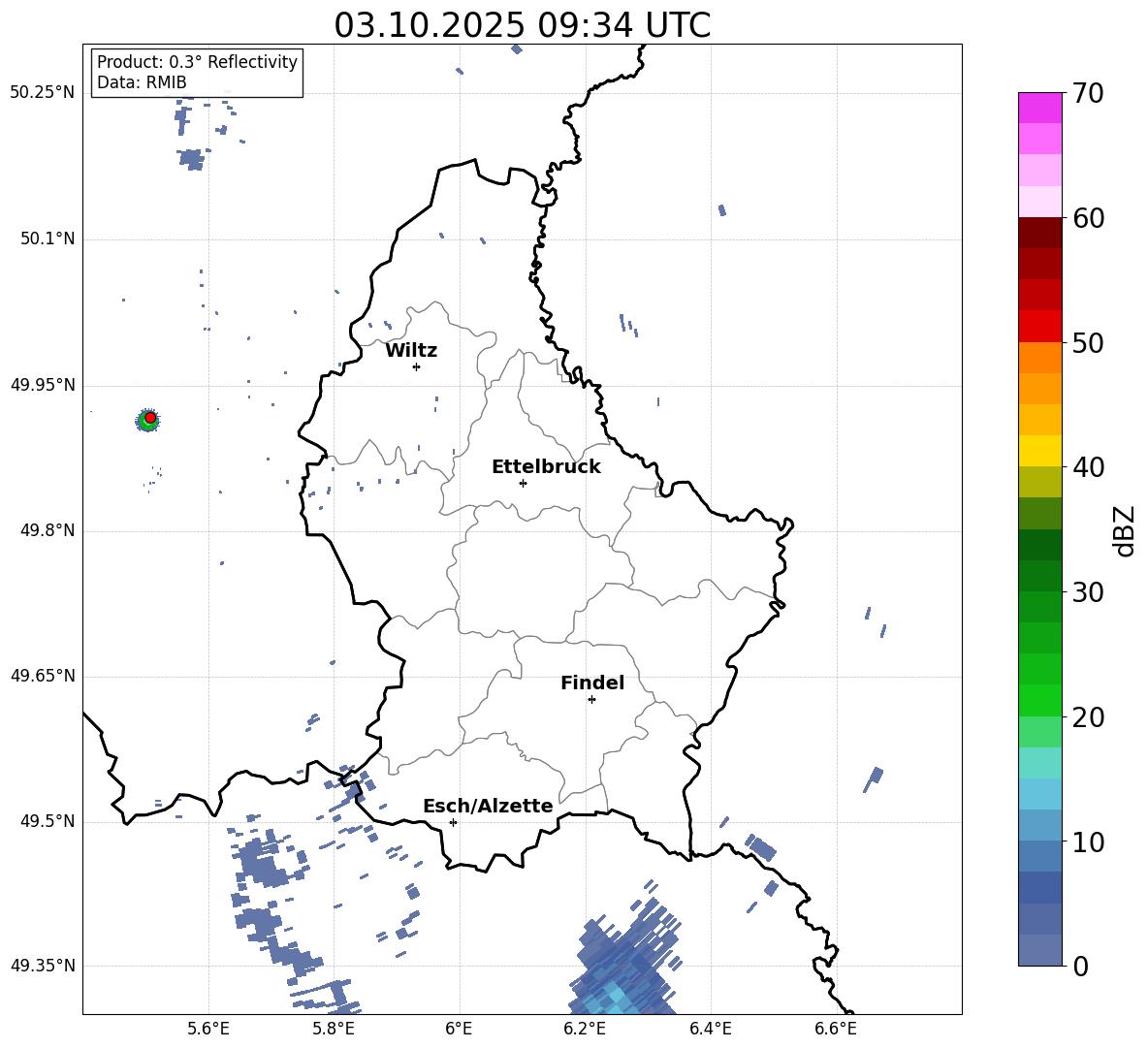Click the cross marker below Ettelbruck
The image size is (1148, 1048).
tap(523, 483)
